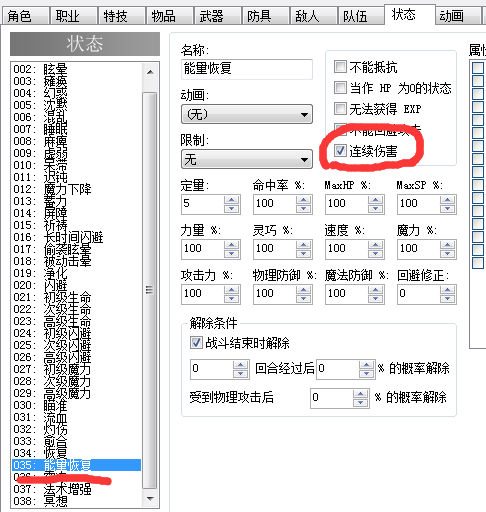Decrease 命中率 % with down arrow
Viewport: 486px width, 512px height.
(303, 209)
